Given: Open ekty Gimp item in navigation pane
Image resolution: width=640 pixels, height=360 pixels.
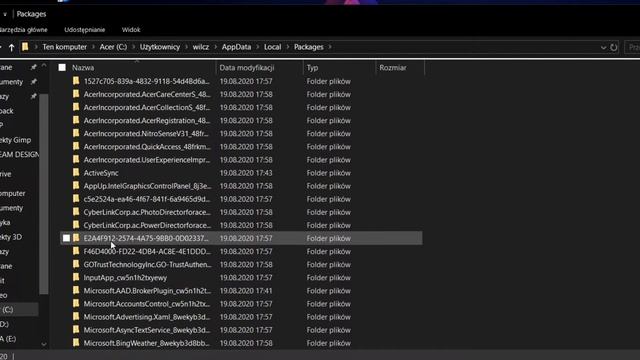Looking at the screenshot, I should click(16, 140).
